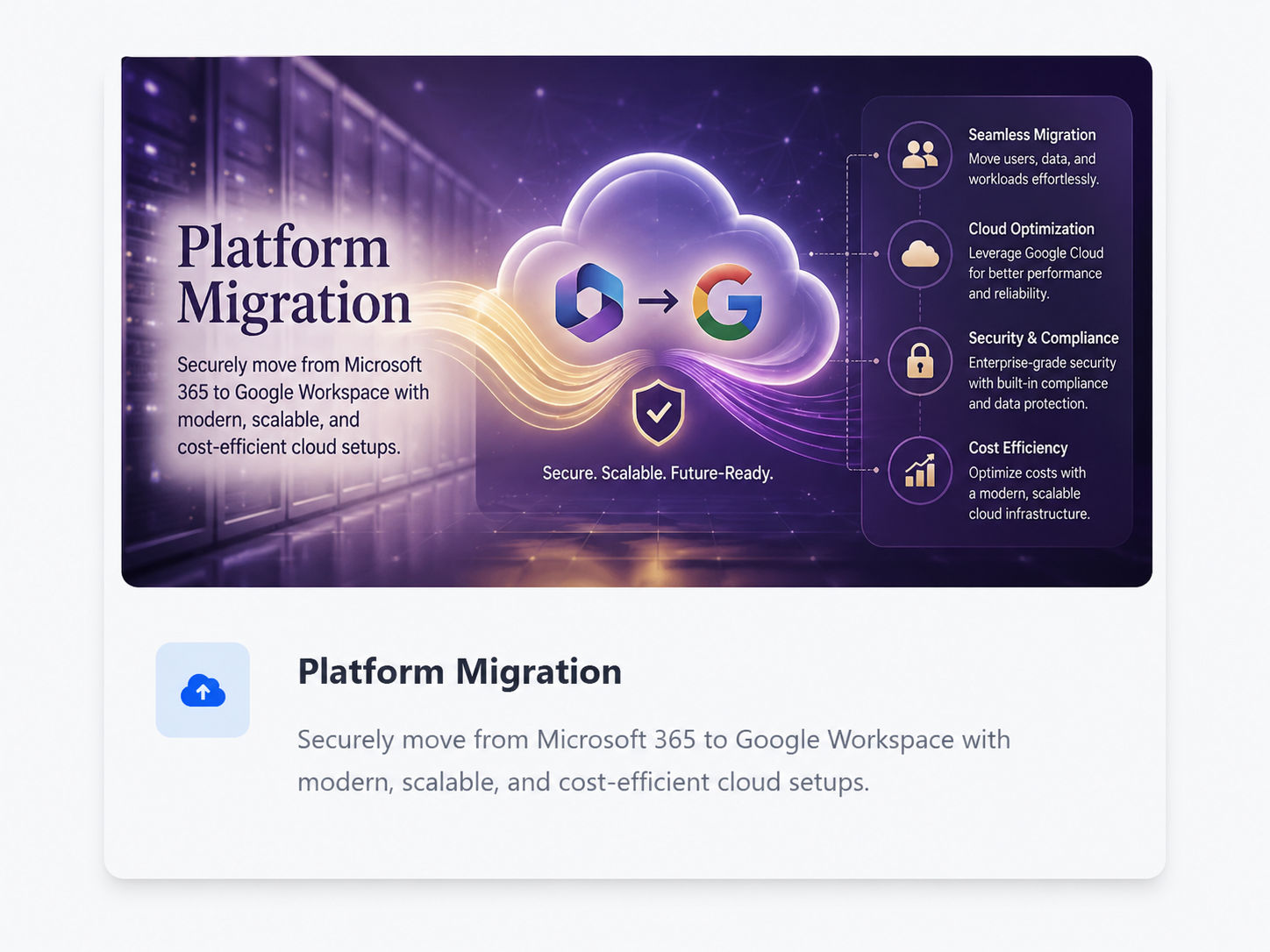Click the blue cloud upload icon

[203, 691]
